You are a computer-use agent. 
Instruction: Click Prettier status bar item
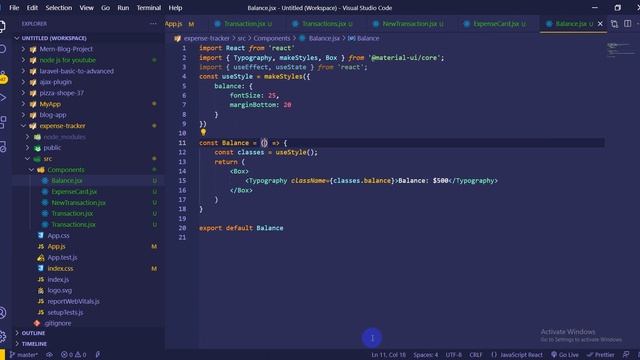tap(601, 355)
